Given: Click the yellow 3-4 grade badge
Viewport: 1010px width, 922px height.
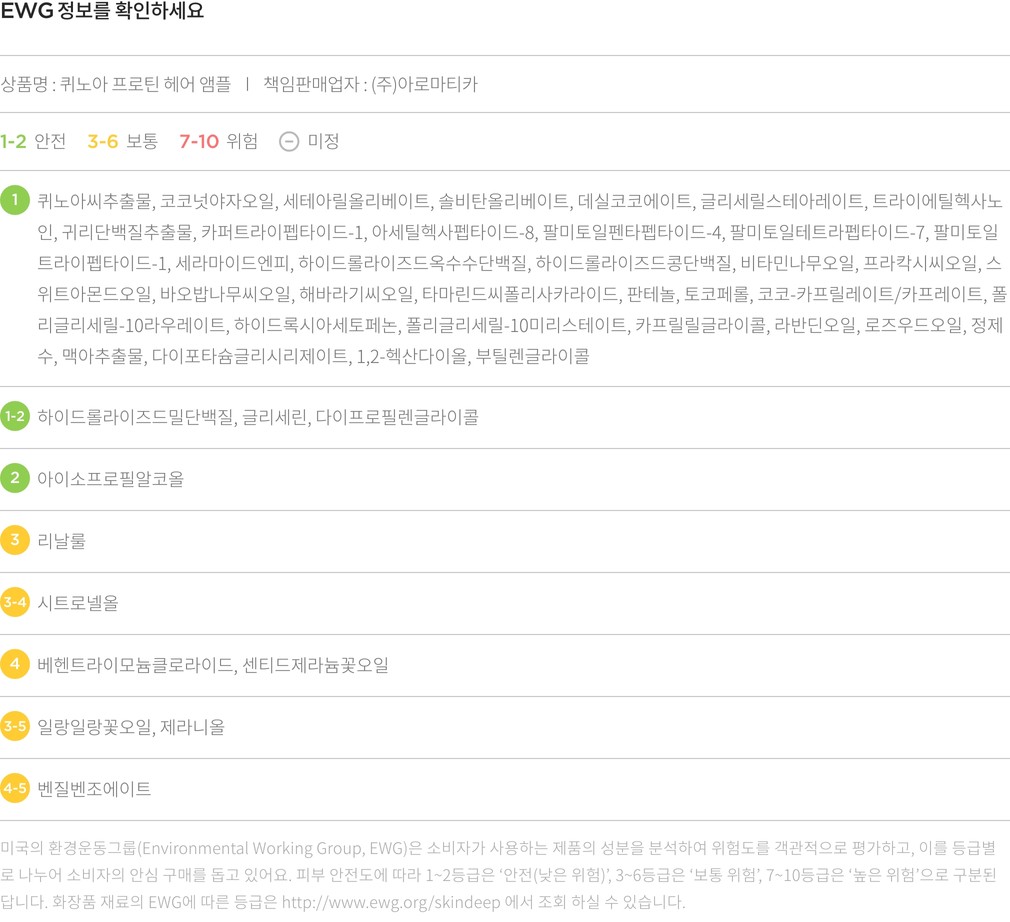Looking at the screenshot, I should [x=15, y=602].
